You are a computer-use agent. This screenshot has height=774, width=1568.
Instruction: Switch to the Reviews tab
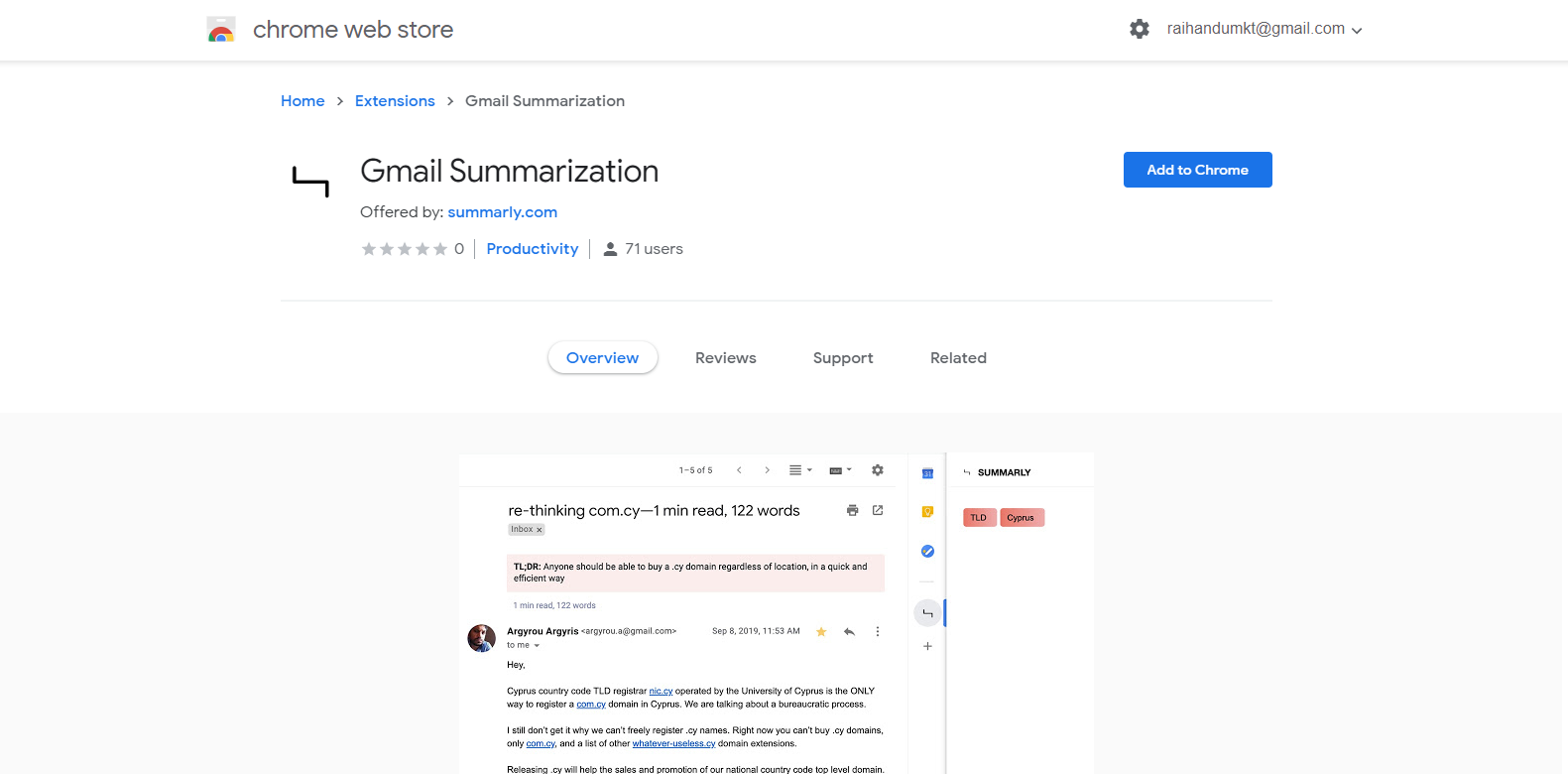click(x=725, y=358)
